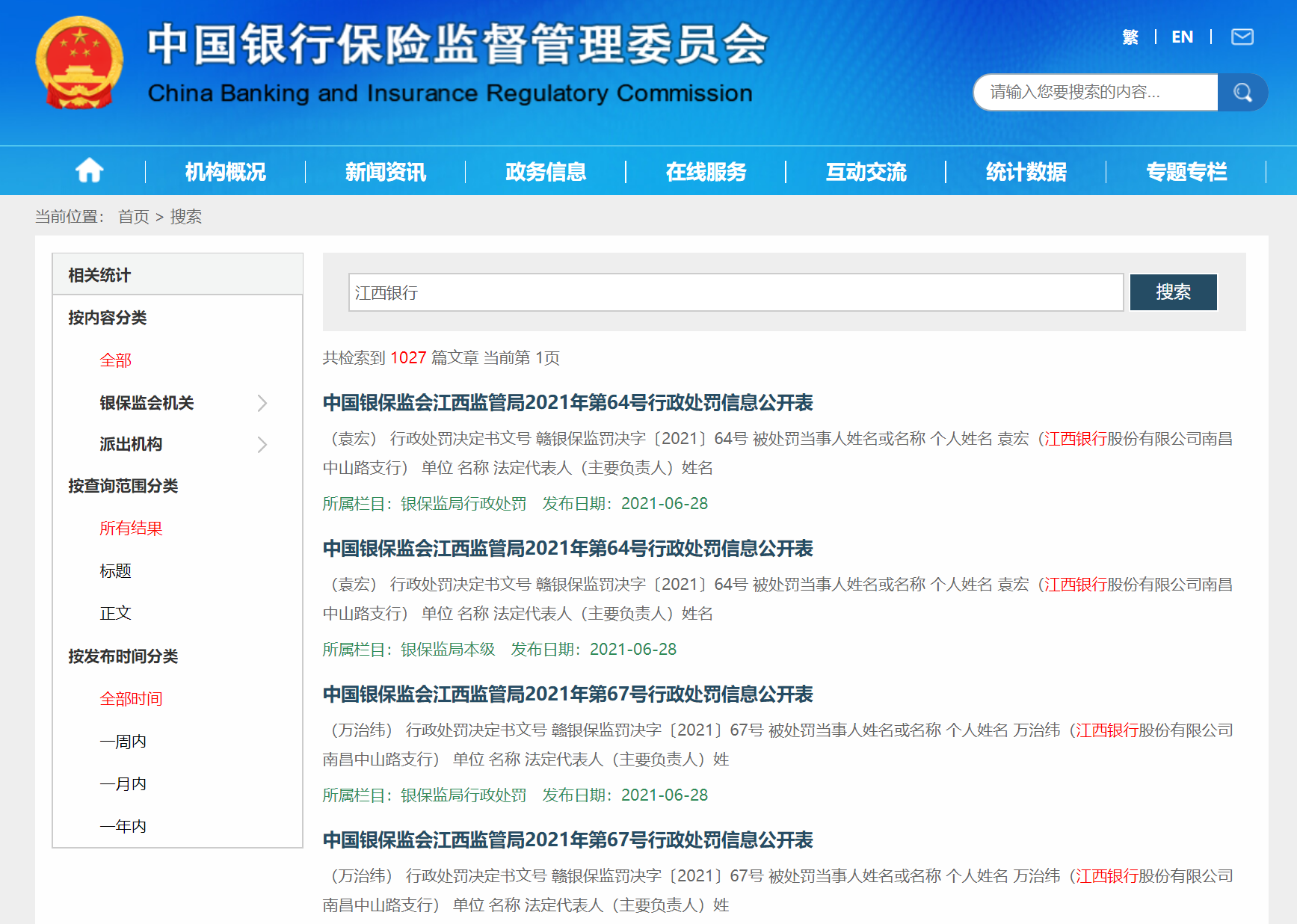The width and height of the screenshot is (1297, 924).
Task: Click result count text 共检索到 1027 篇文章
Action: pyautogui.click(x=400, y=358)
